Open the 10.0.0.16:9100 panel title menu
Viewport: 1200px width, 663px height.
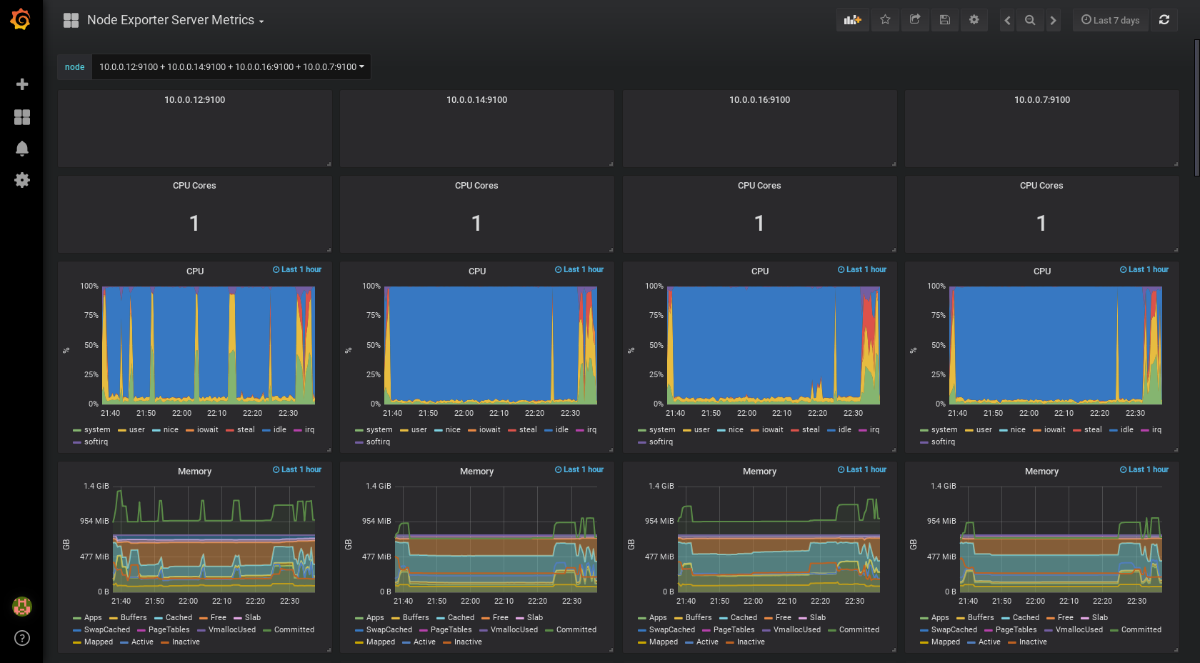coord(760,100)
